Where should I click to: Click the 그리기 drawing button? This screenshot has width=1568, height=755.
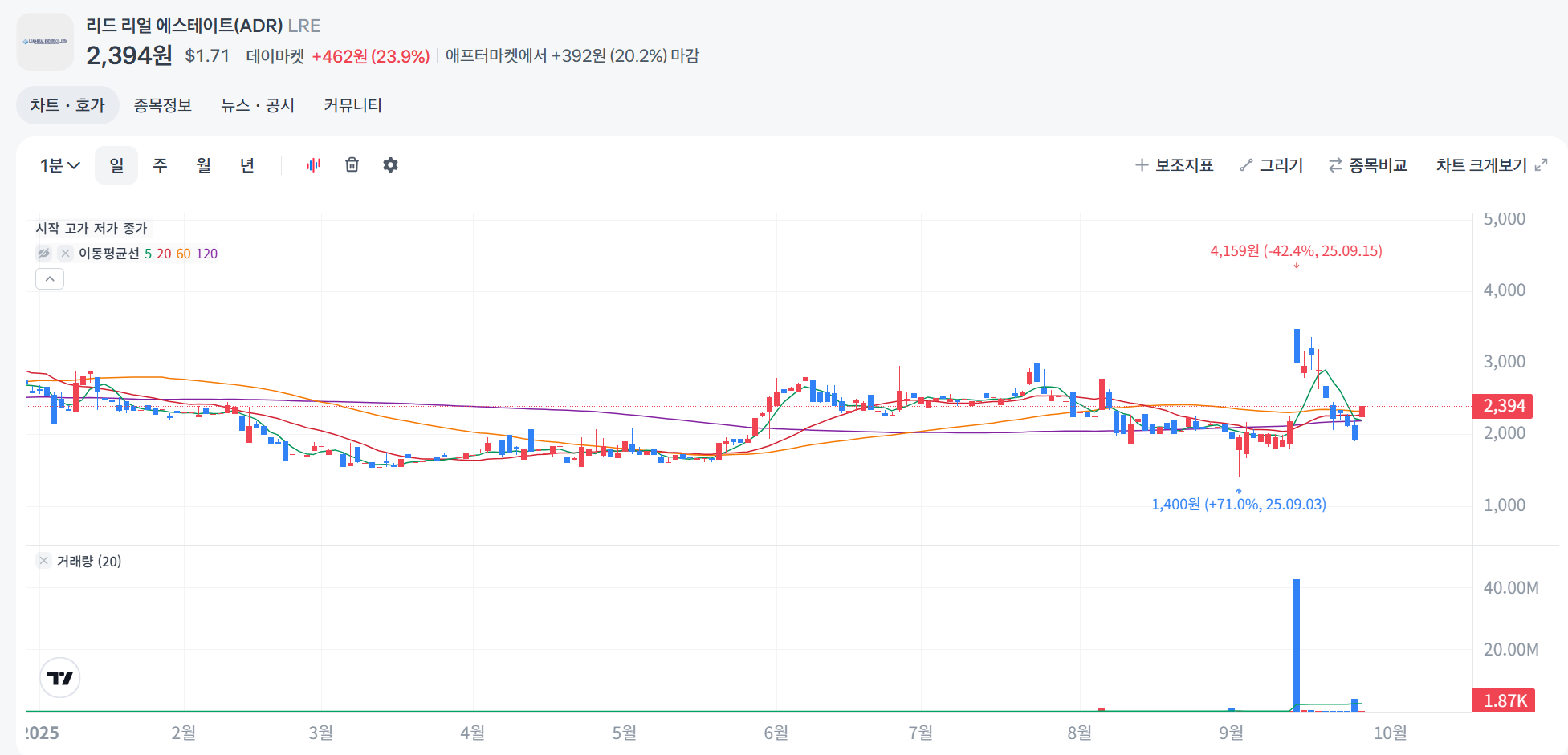tap(1271, 165)
